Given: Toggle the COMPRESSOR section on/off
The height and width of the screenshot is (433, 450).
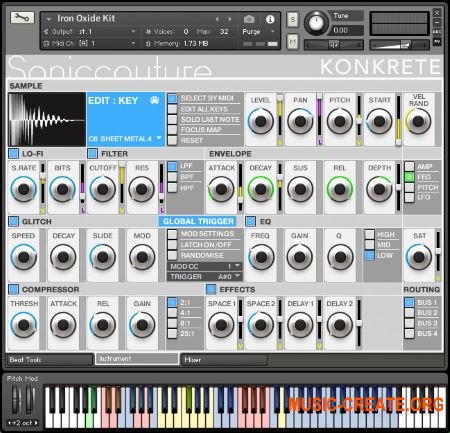Looking at the screenshot, I should point(13,289).
